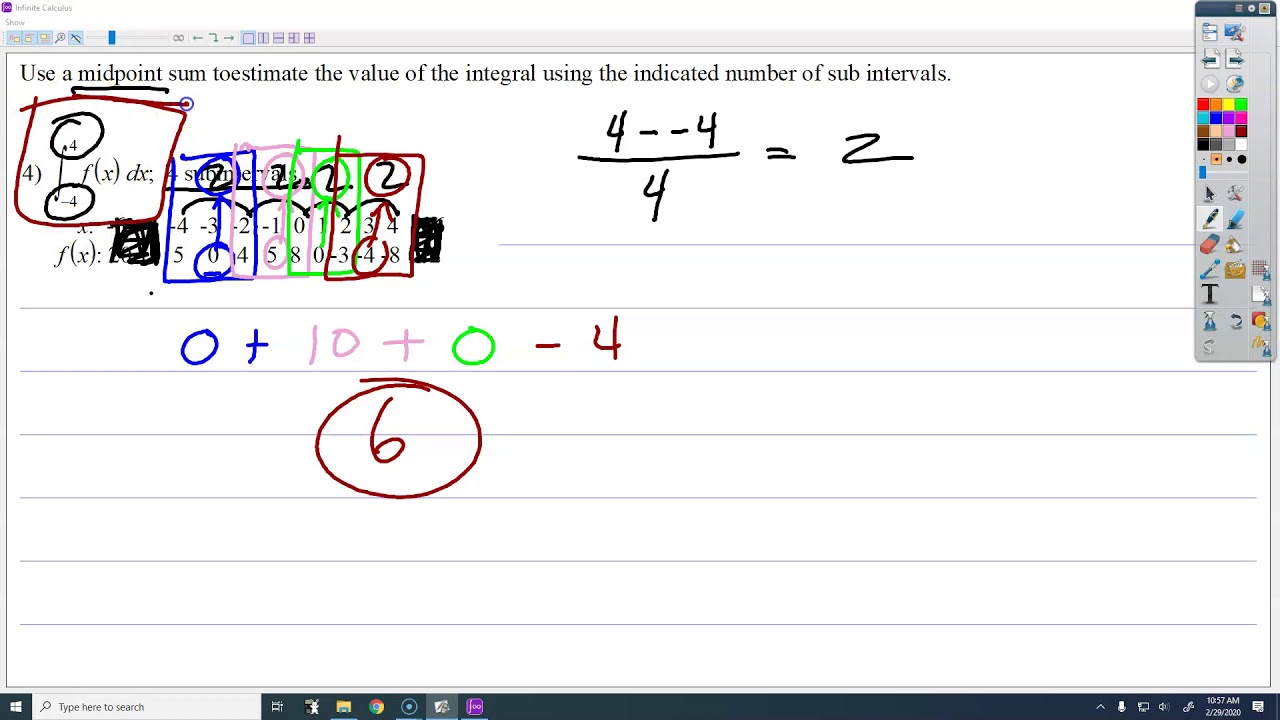This screenshot has width=1280, height=720.
Task: Toggle the third display mode button in top toolbar
Action: (x=44, y=38)
